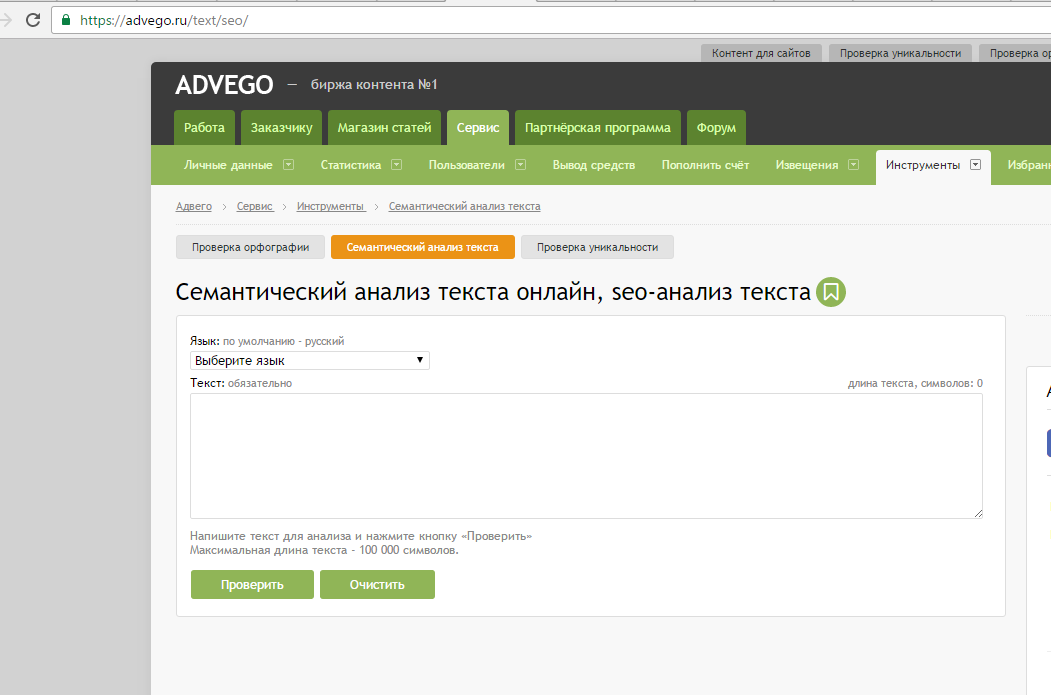The width and height of the screenshot is (1051, 695).
Task: Switch to Проверка уникальности tool button
Action: [x=597, y=247]
